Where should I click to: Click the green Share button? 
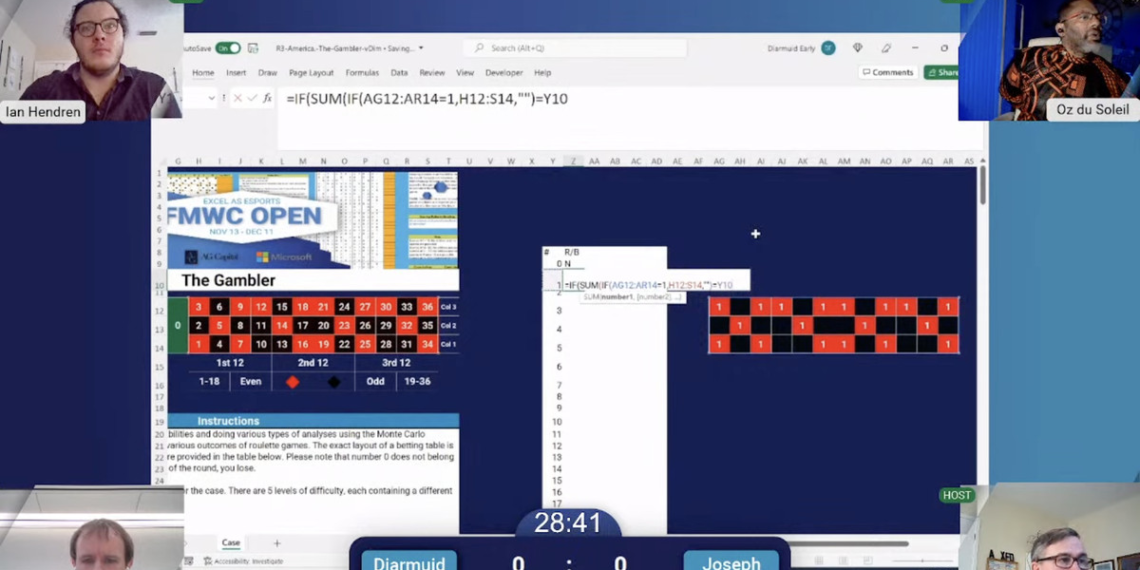tap(941, 73)
